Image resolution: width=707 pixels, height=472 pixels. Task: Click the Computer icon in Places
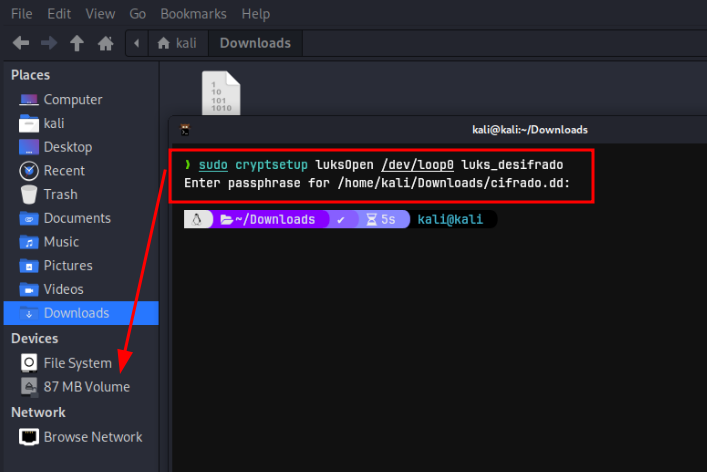[x=29, y=100]
